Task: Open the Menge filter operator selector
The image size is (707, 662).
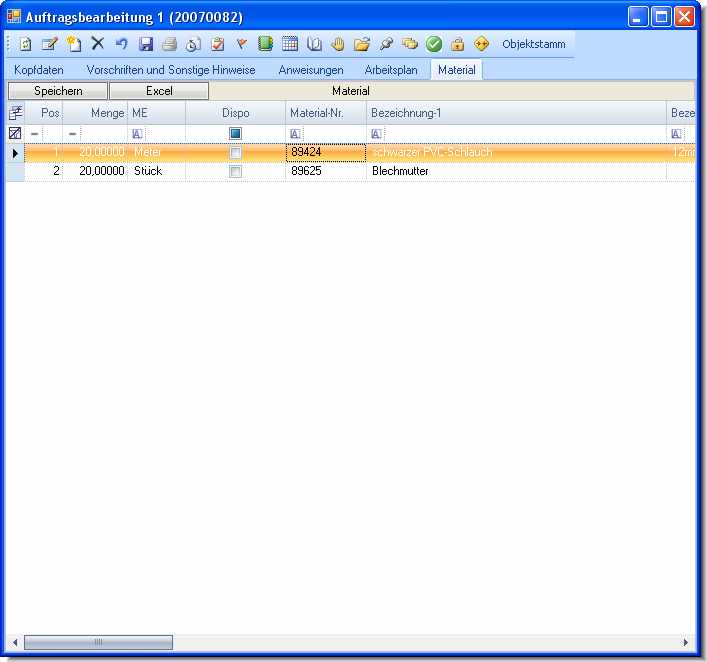Action: pos(72,133)
